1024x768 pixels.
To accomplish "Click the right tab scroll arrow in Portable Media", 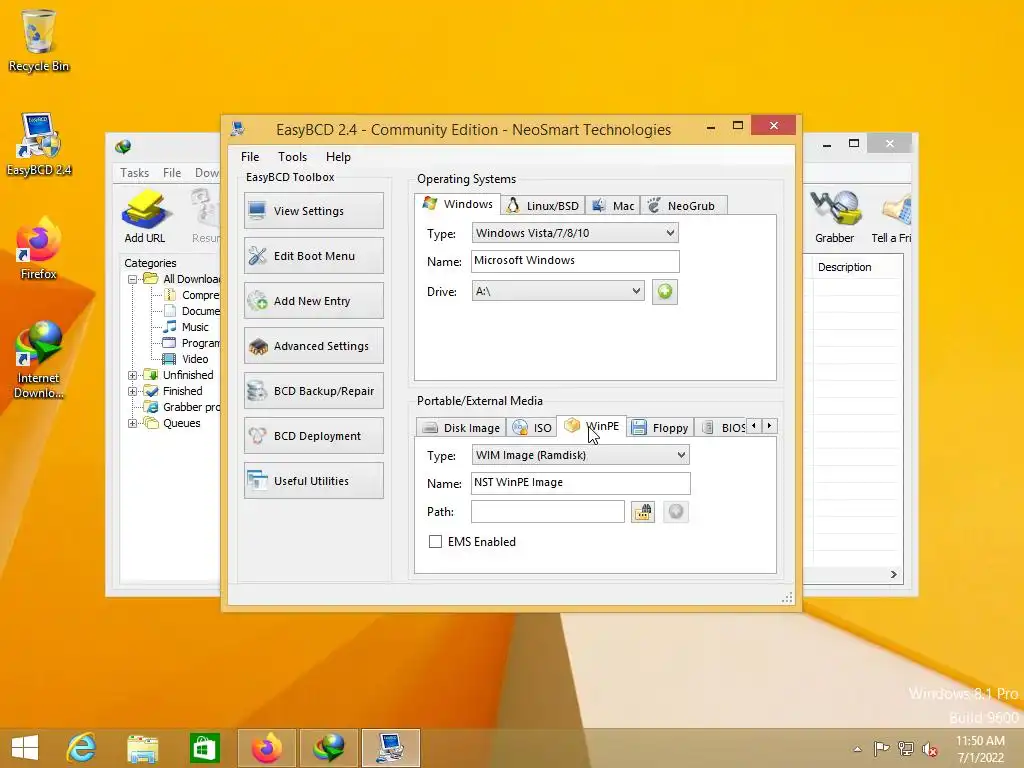I will (x=769, y=426).
